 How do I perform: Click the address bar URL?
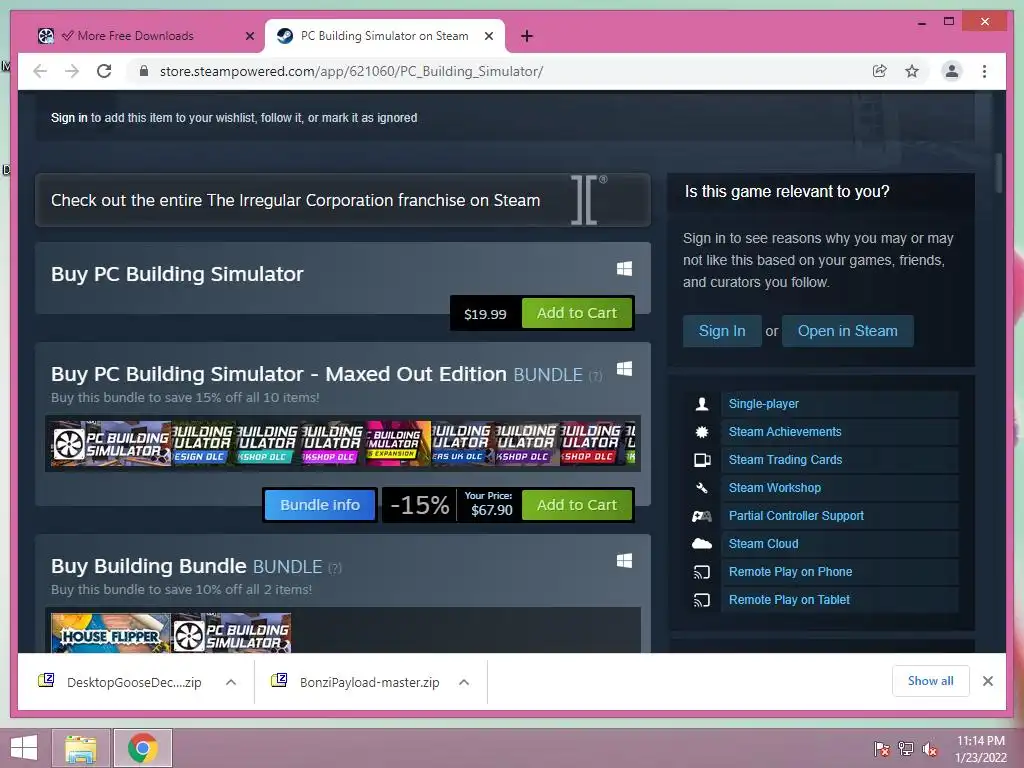pos(351,71)
